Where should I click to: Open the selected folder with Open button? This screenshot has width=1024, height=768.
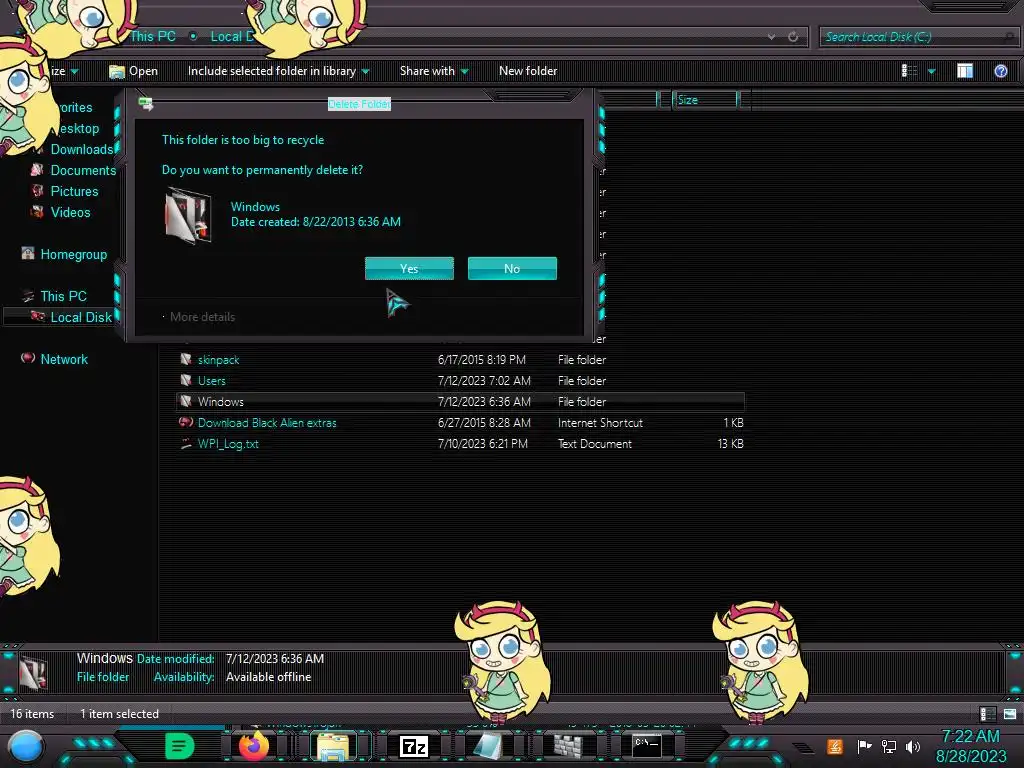coord(134,71)
